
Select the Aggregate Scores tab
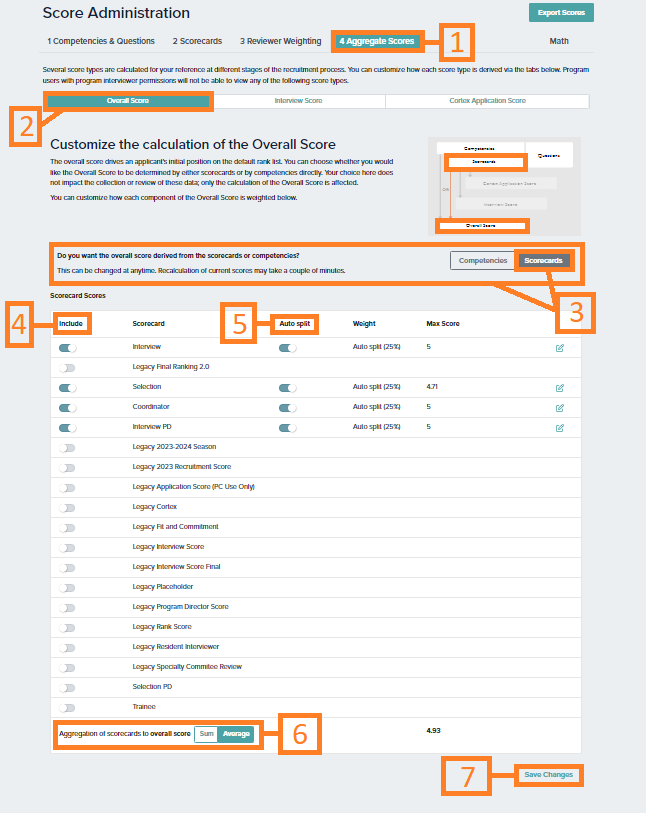pyautogui.click(x=377, y=41)
